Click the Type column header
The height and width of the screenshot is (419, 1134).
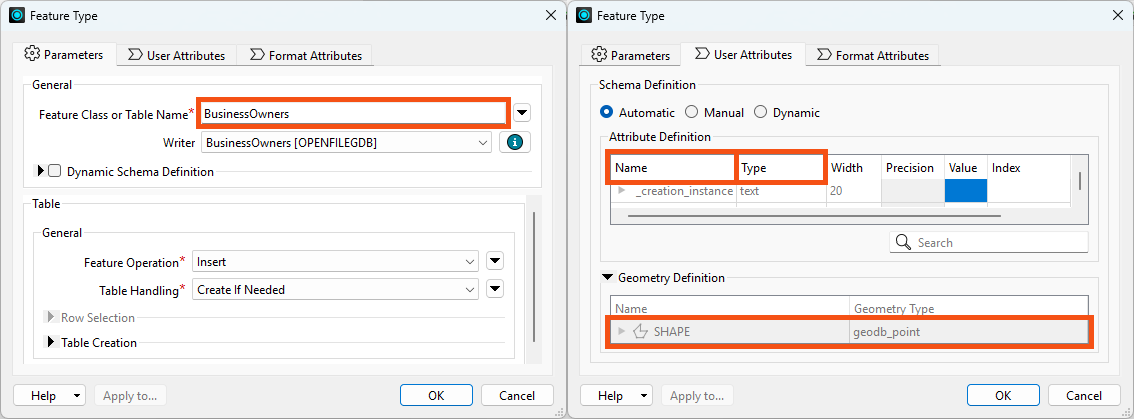click(781, 168)
